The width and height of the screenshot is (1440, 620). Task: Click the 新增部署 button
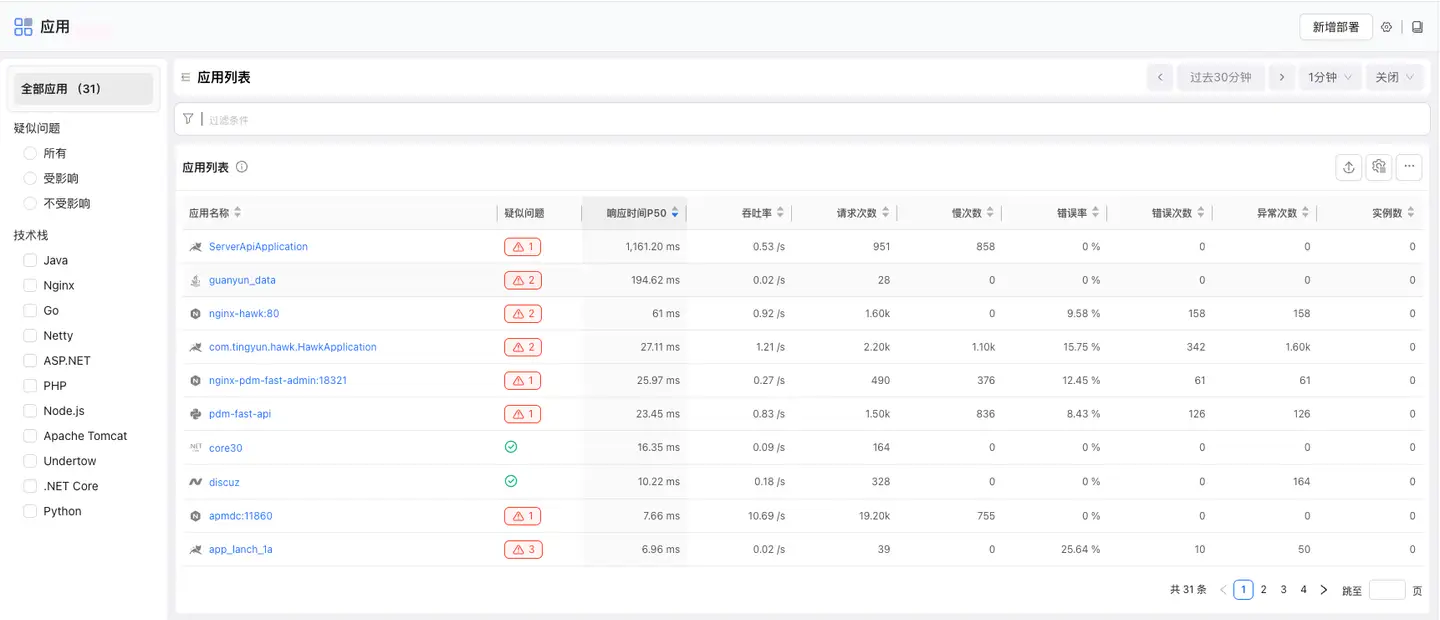click(1335, 27)
